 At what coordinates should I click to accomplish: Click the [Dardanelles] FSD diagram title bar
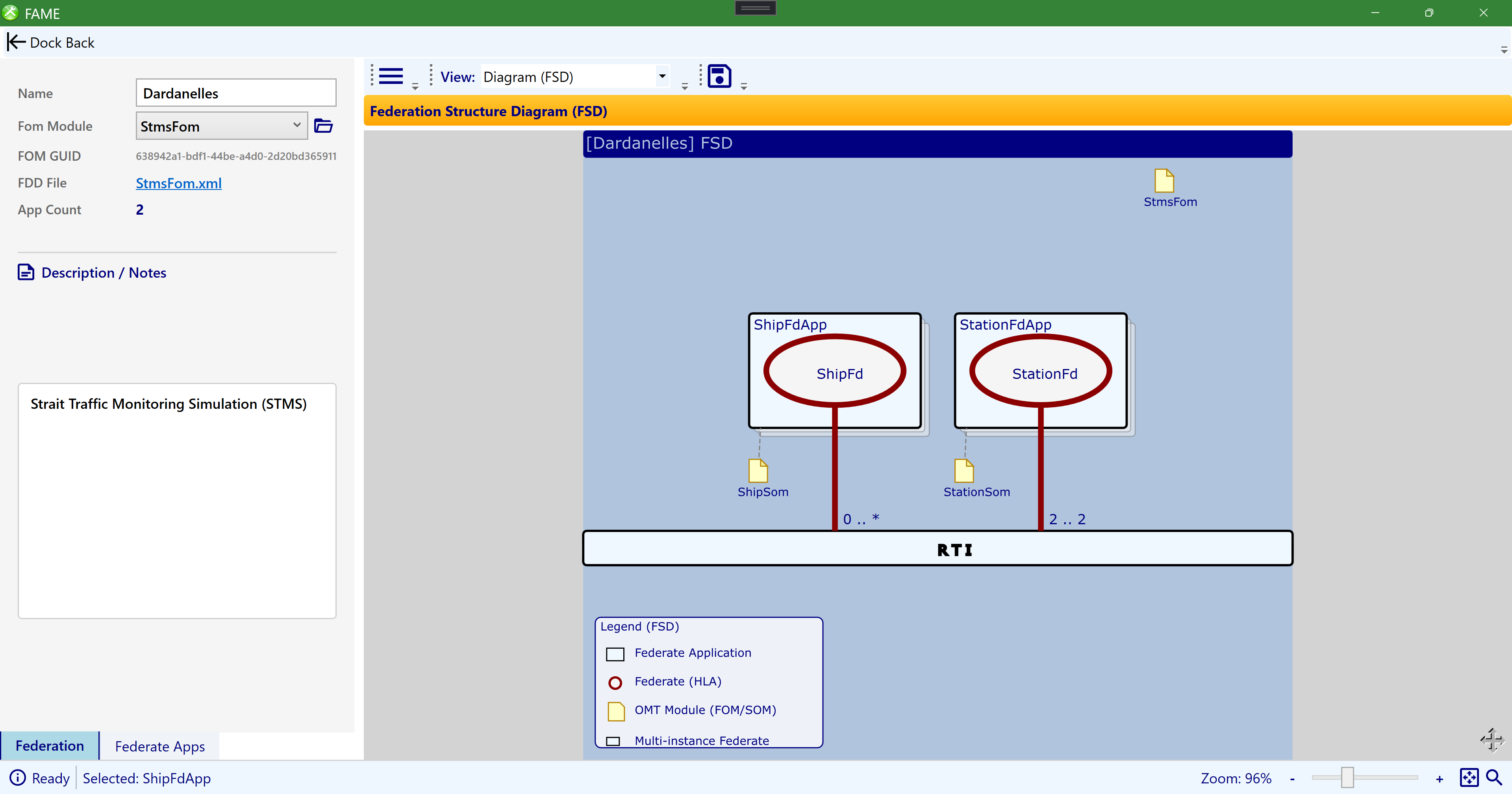coord(938,143)
